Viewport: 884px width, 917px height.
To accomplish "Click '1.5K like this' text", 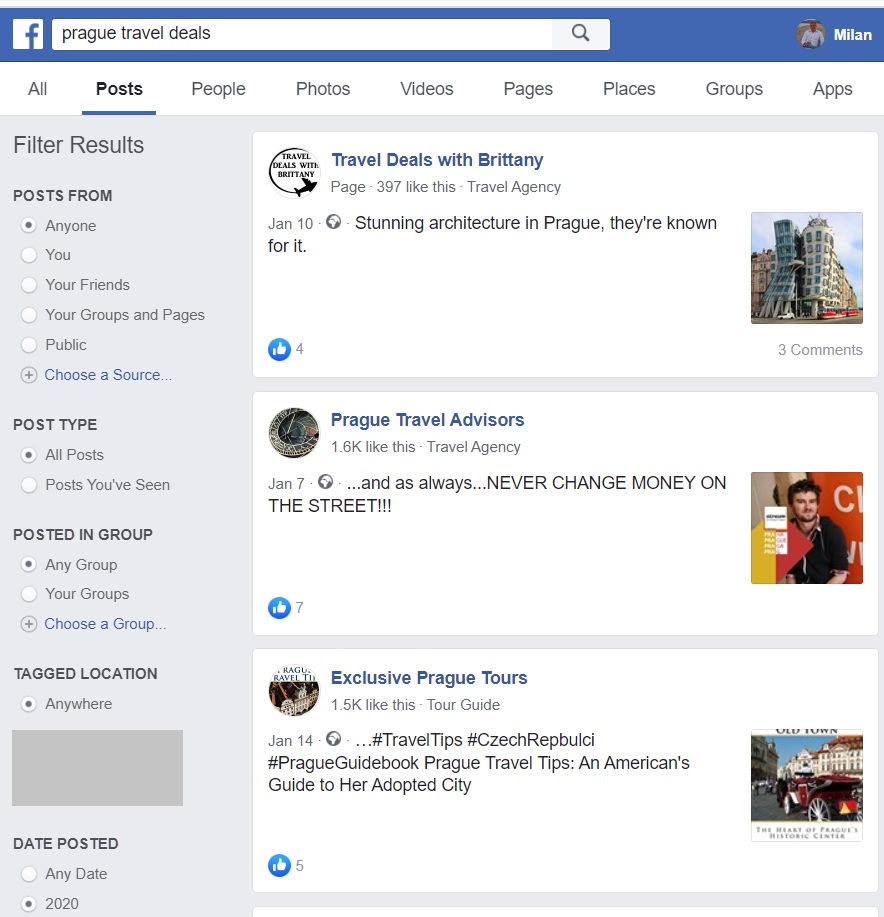I will 373,705.
